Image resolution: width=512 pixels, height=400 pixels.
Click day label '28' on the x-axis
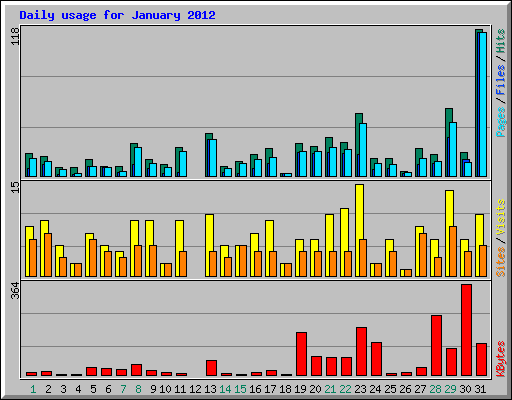click(x=435, y=389)
